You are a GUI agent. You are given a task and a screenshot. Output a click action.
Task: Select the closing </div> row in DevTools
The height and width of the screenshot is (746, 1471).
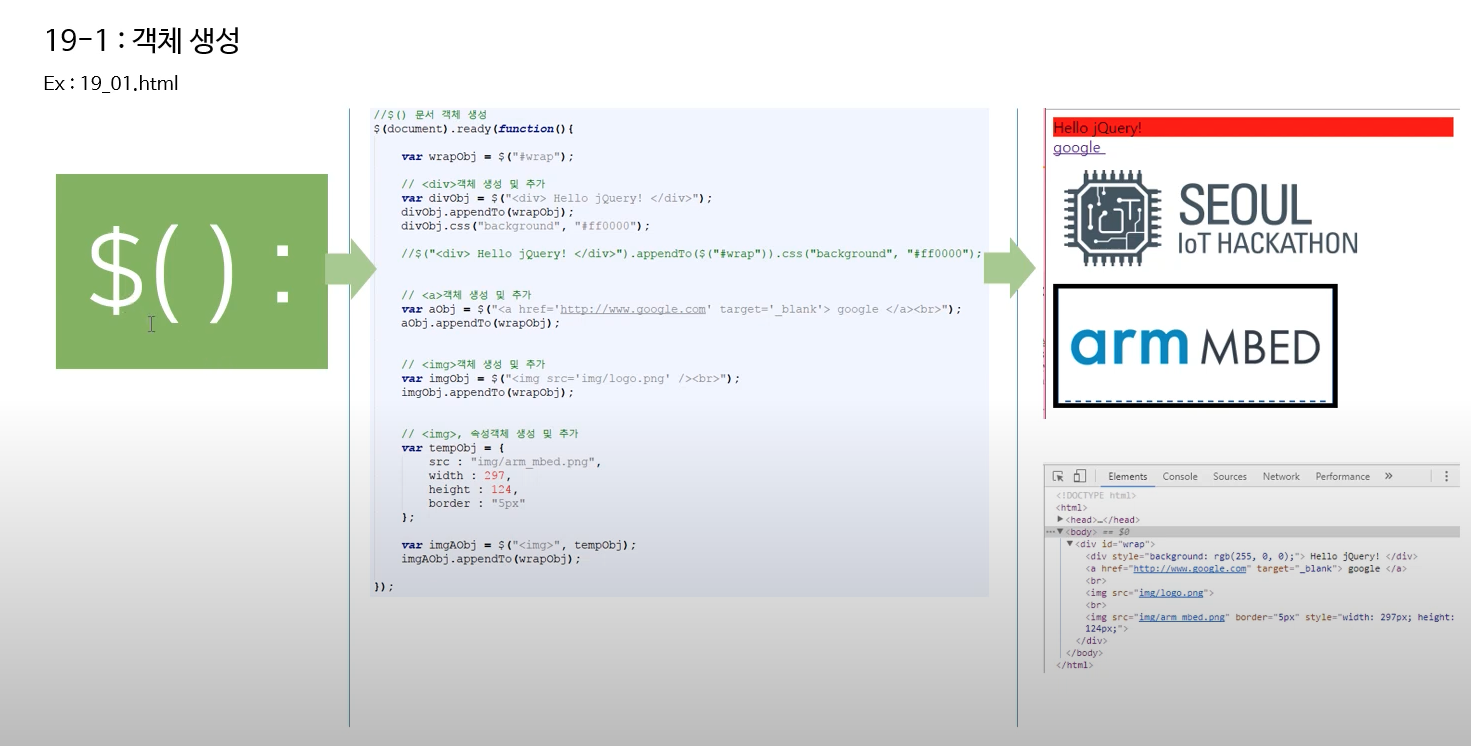pos(1091,641)
